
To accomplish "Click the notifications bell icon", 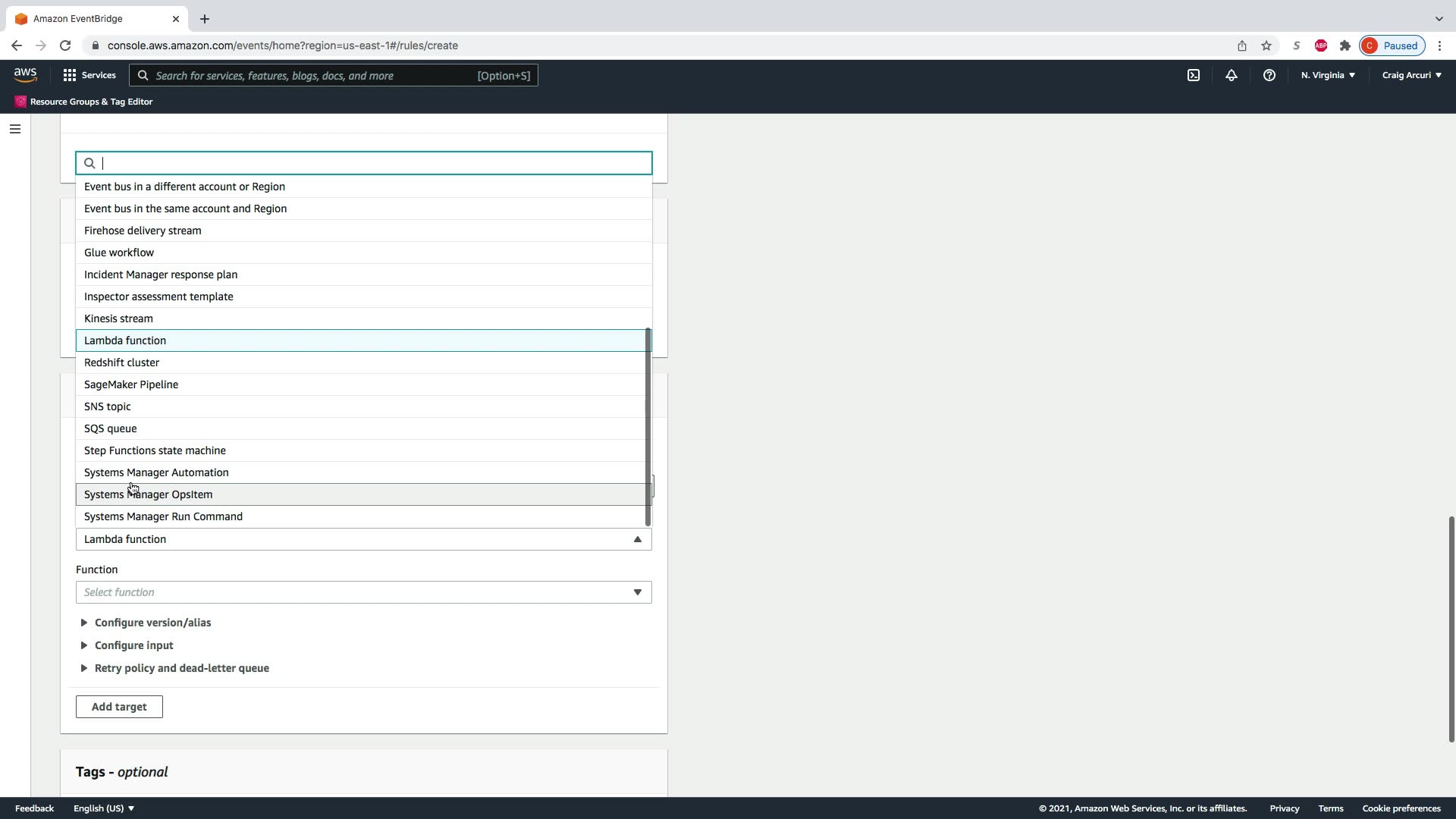I will click(x=1232, y=75).
